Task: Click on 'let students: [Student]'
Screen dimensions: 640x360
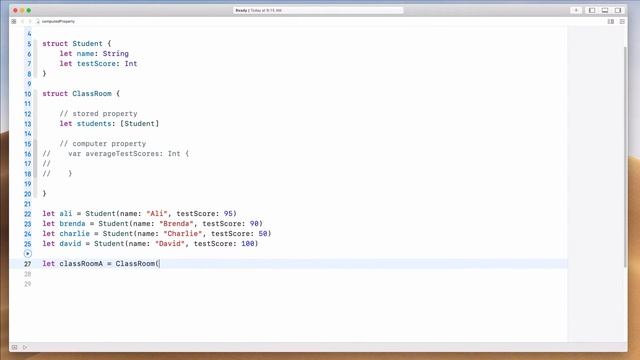Action: [x=109, y=124]
